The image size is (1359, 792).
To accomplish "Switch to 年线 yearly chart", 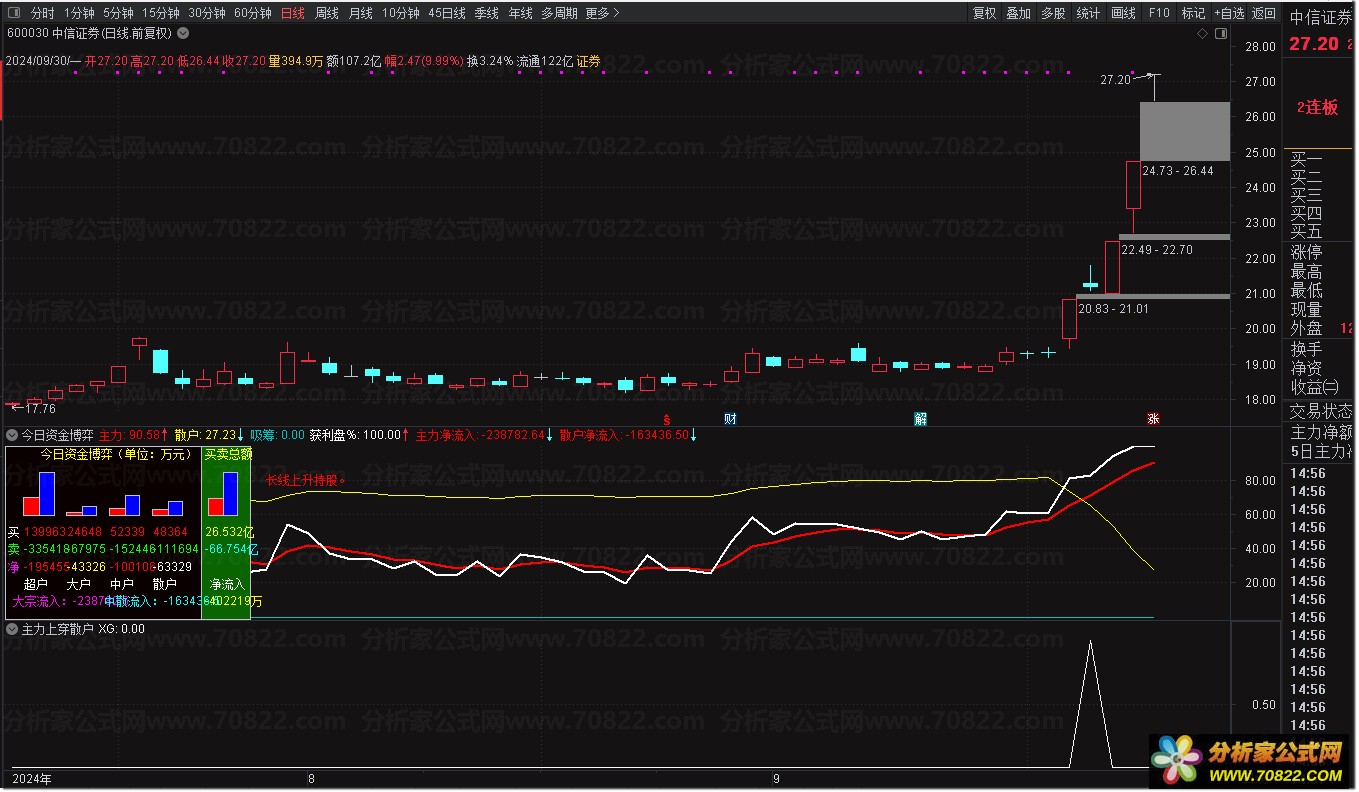I will [x=520, y=13].
